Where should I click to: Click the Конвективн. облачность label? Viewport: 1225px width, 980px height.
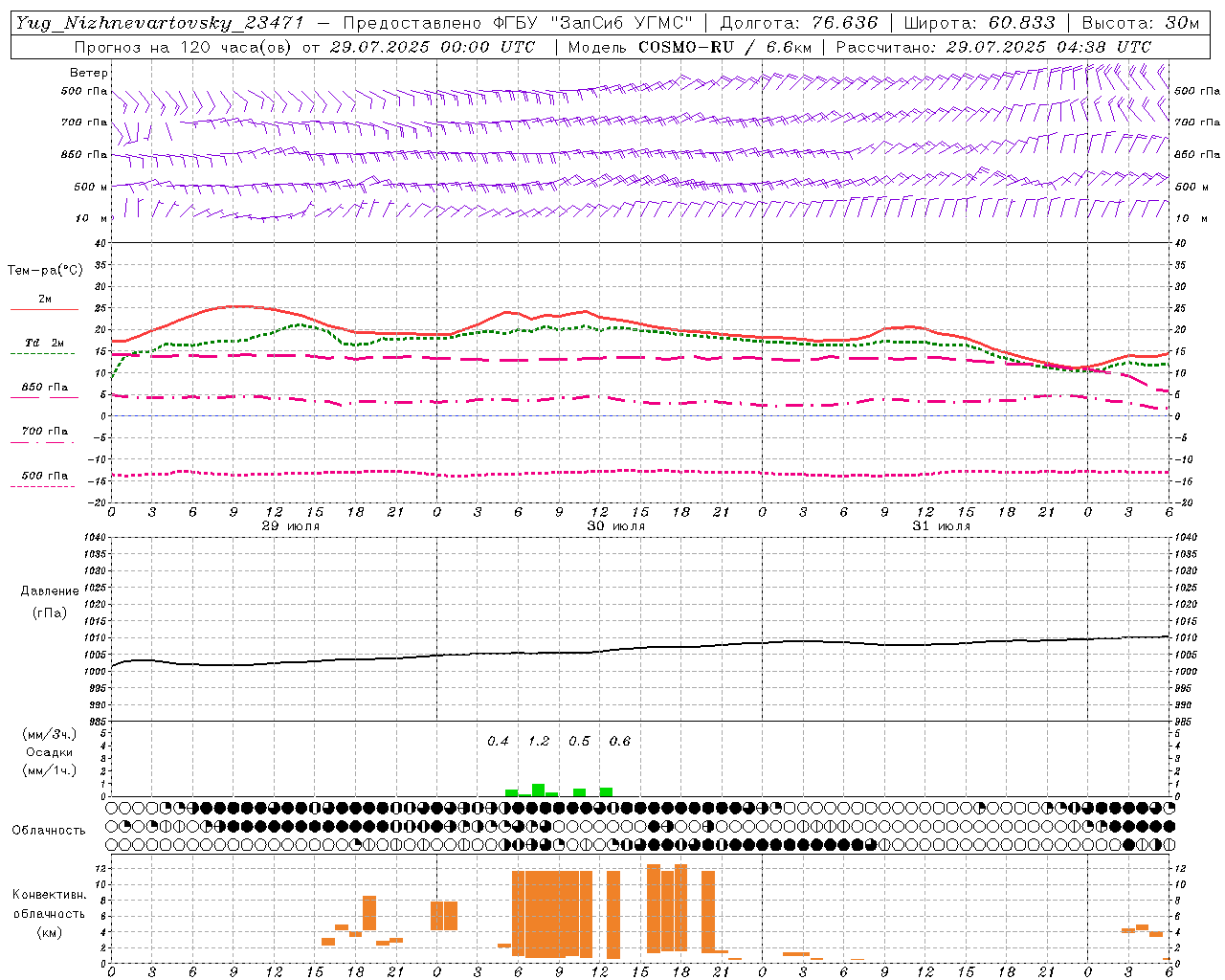click(x=49, y=904)
